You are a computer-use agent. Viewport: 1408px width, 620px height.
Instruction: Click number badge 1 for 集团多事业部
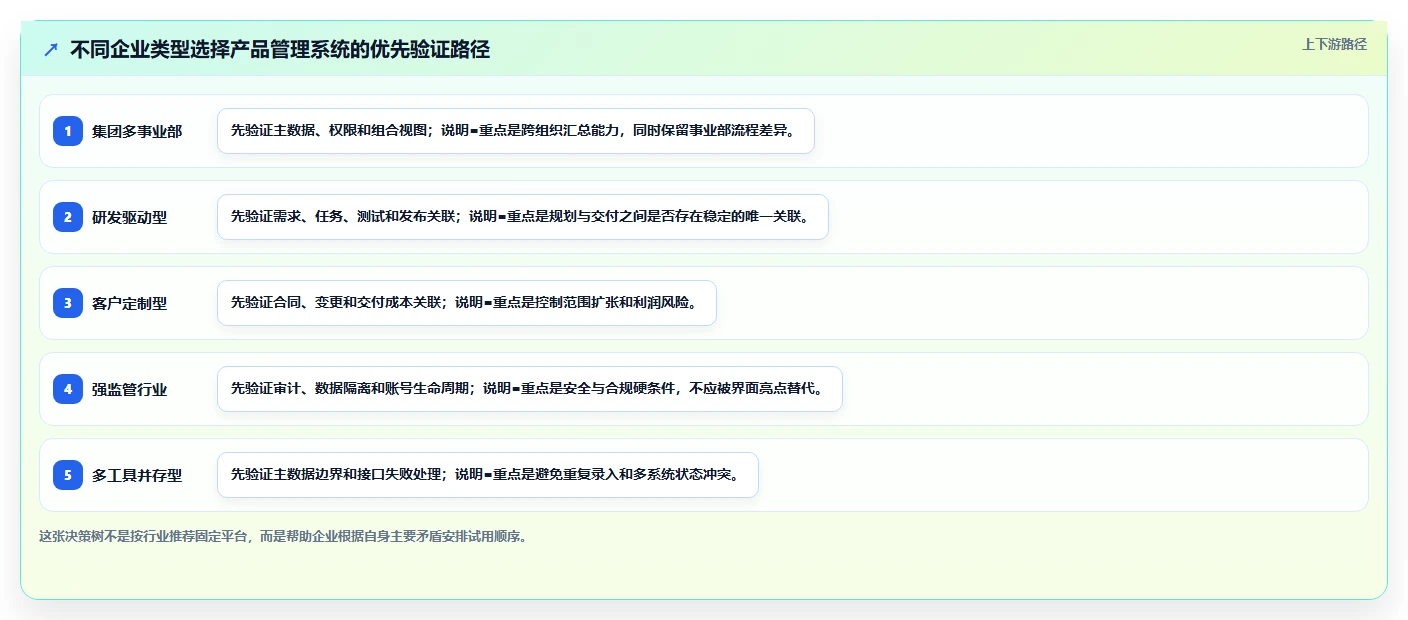pos(68,131)
